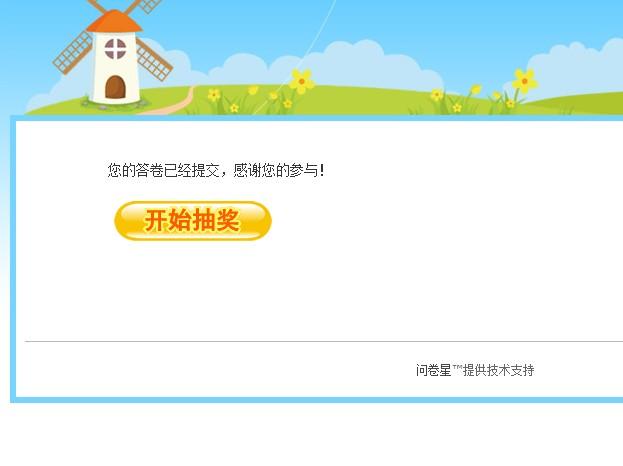This screenshot has height=466, width=623.
Task: Open the 问卷星 footer link
Action: [x=433, y=370]
